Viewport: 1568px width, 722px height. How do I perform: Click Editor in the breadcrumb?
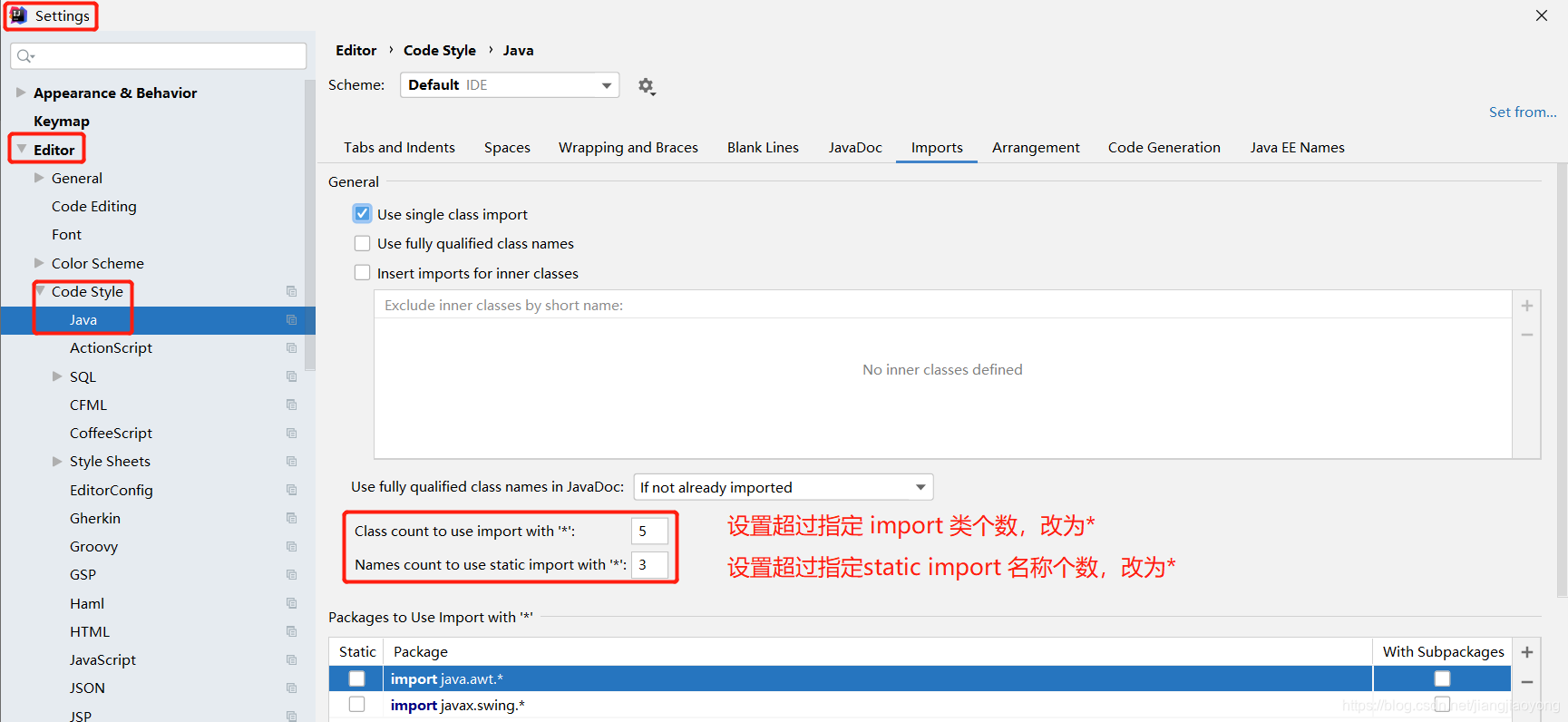click(x=355, y=50)
